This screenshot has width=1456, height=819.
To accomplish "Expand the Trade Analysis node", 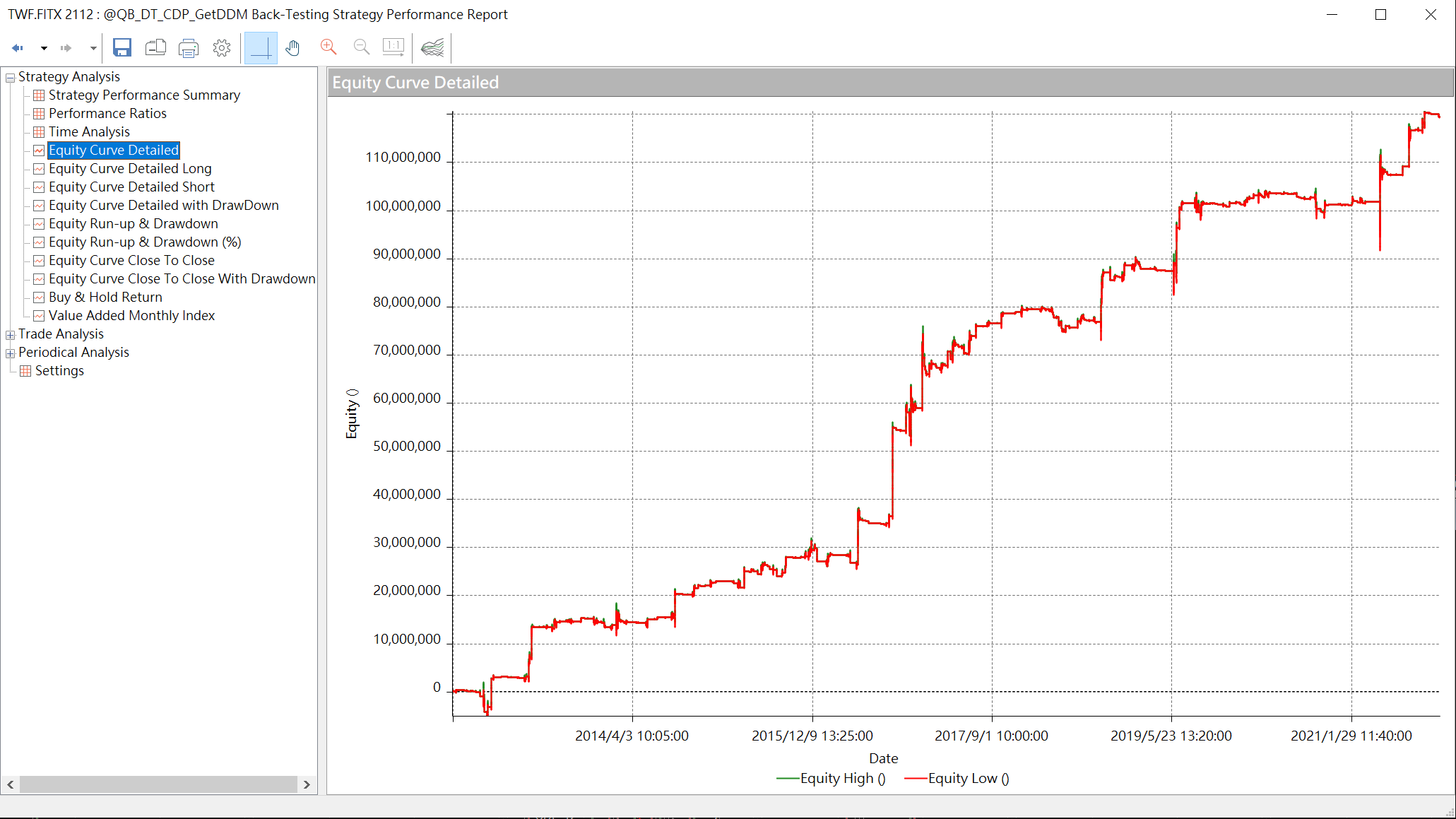I will tap(10, 334).
